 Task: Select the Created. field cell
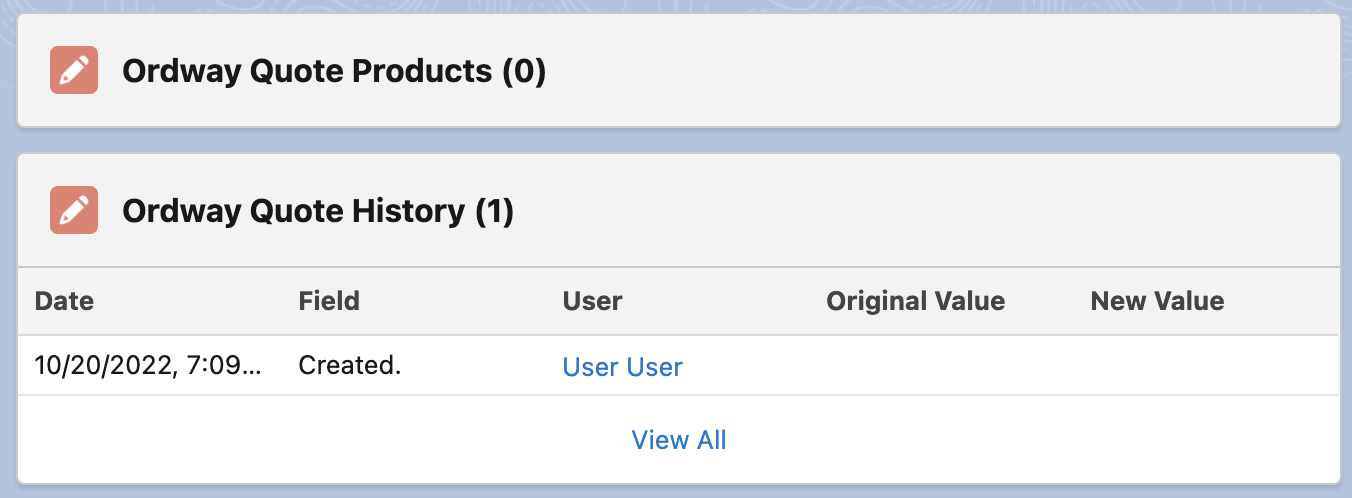[349, 366]
